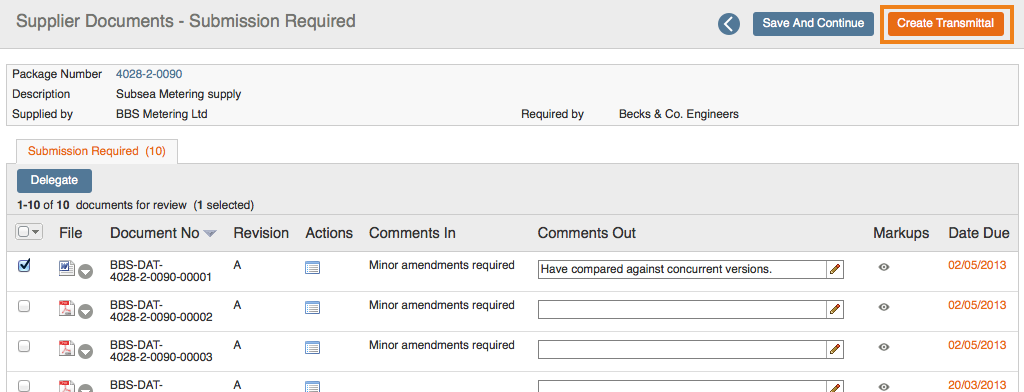The width and height of the screenshot is (1024, 392).
Task: Click Comments In text for document 00002
Action: tap(441, 305)
